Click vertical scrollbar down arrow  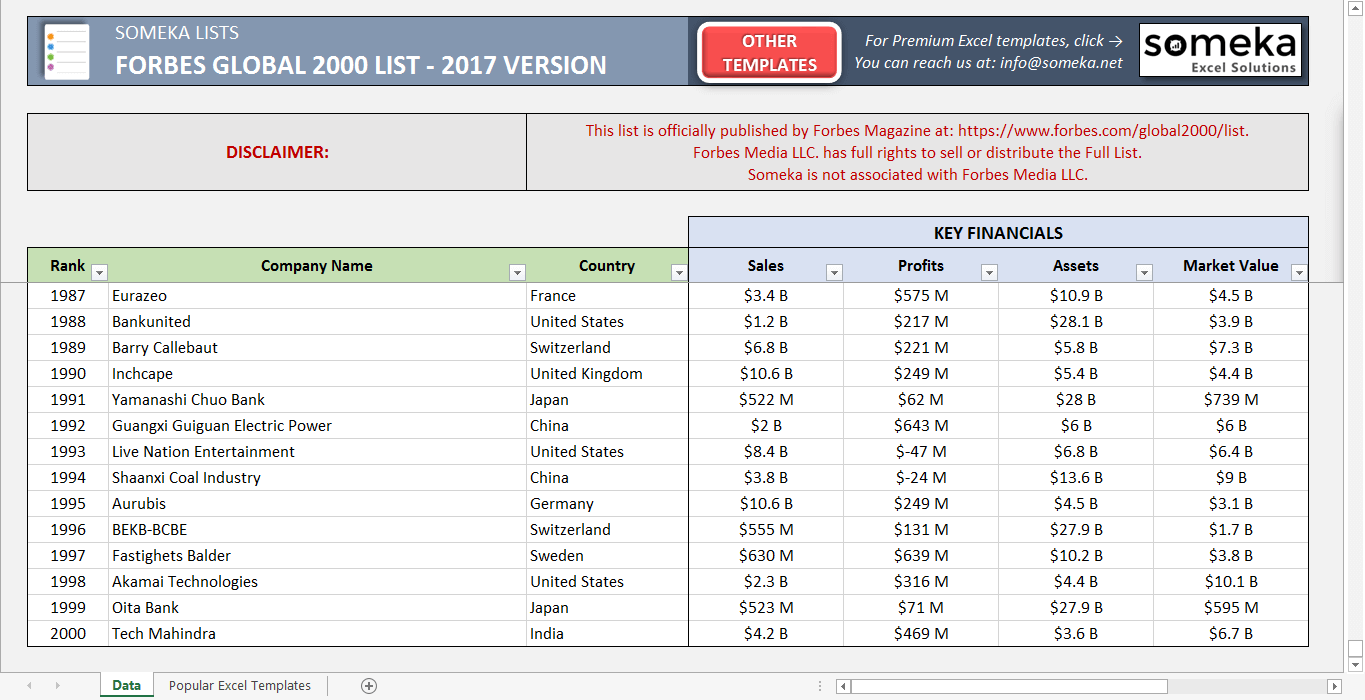tap(1354, 664)
